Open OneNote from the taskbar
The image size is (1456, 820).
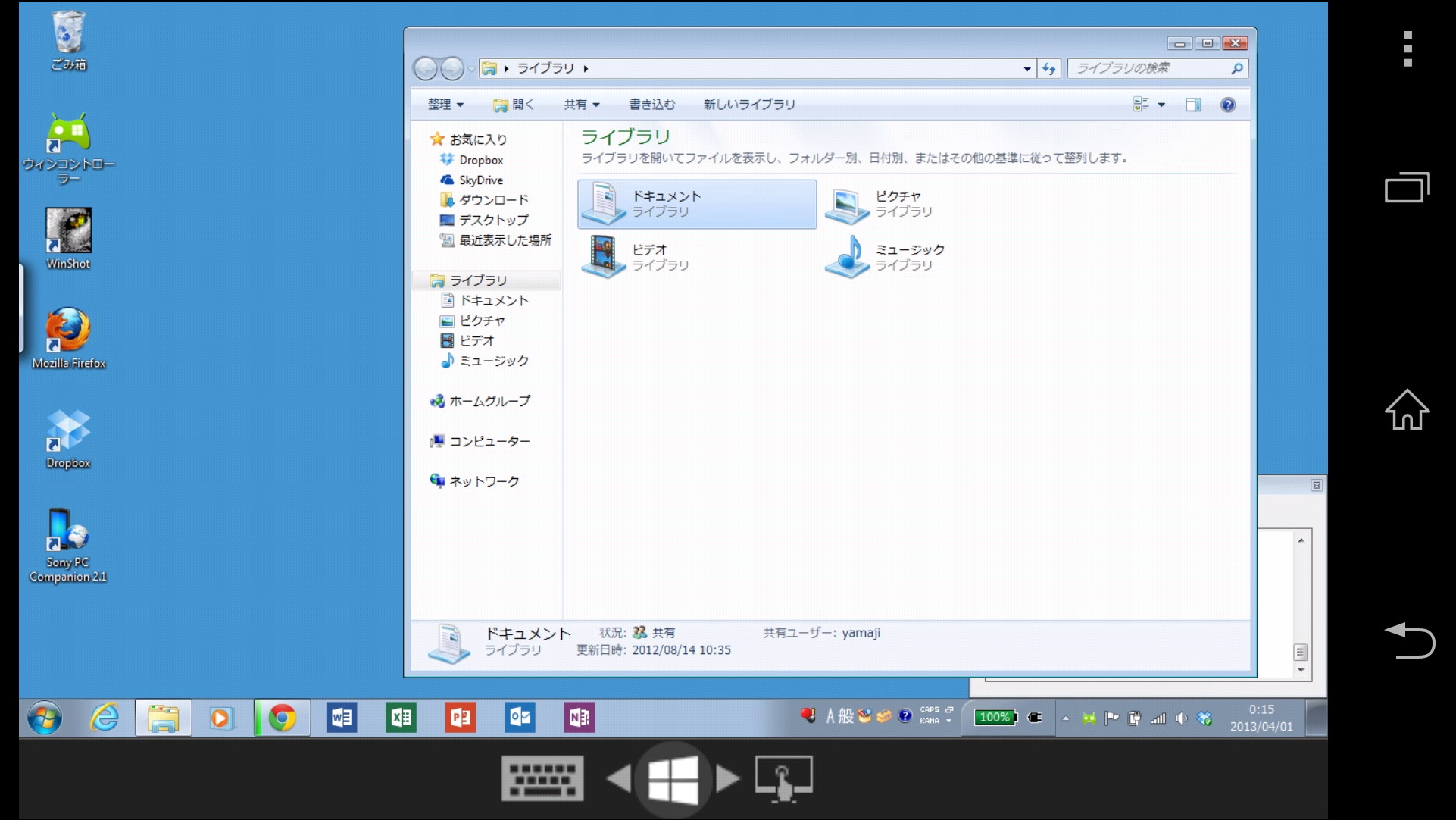(x=578, y=718)
